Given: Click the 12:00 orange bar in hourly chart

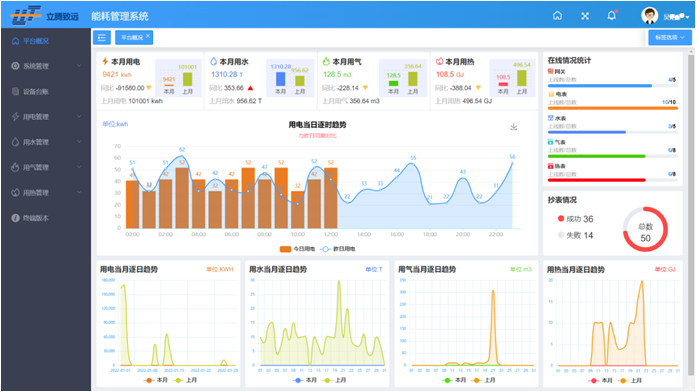Looking at the screenshot, I should (331, 198).
